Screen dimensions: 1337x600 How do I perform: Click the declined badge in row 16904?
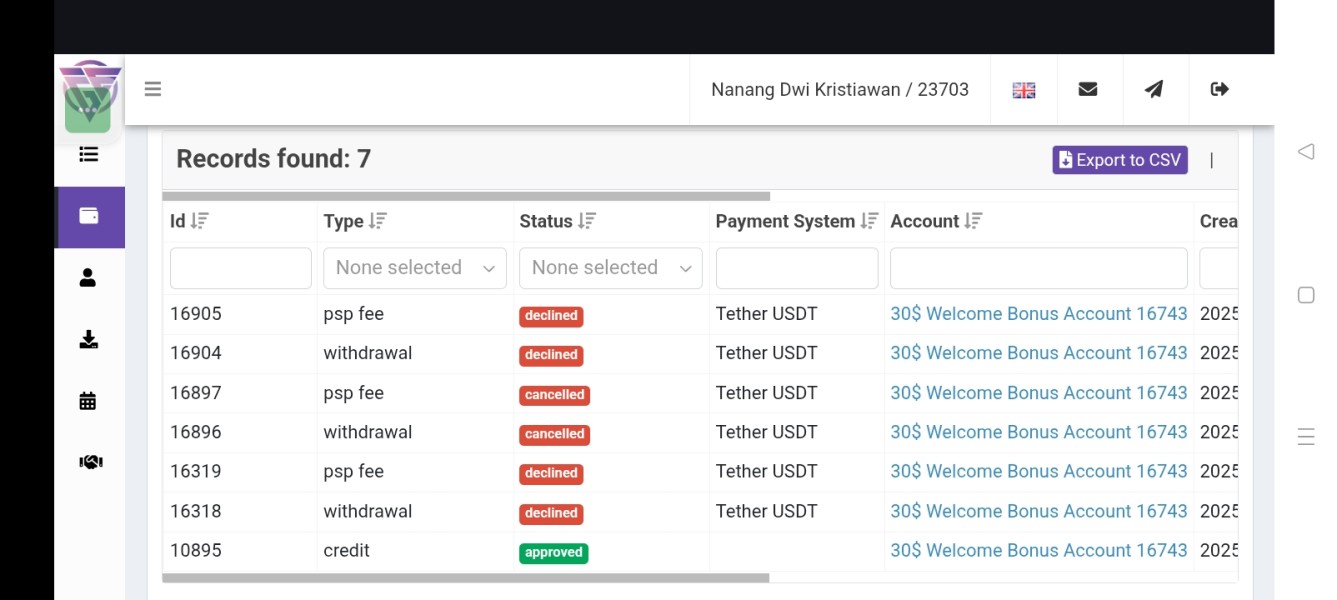pyautogui.click(x=551, y=355)
